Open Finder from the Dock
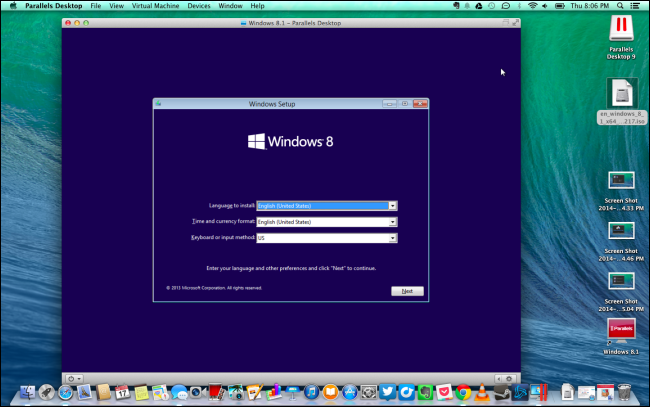This screenshot has width=650, height=407. coord(27,392)
